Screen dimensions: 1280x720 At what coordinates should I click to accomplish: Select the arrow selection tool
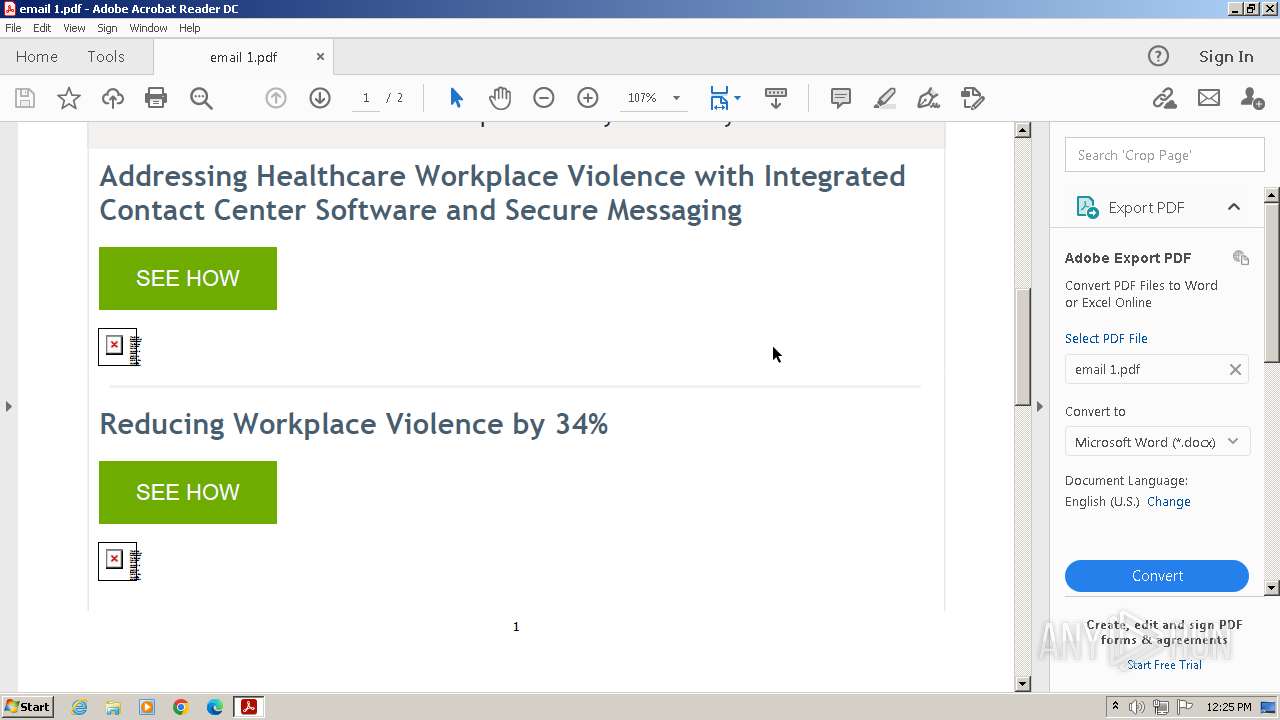pos(456,98)
